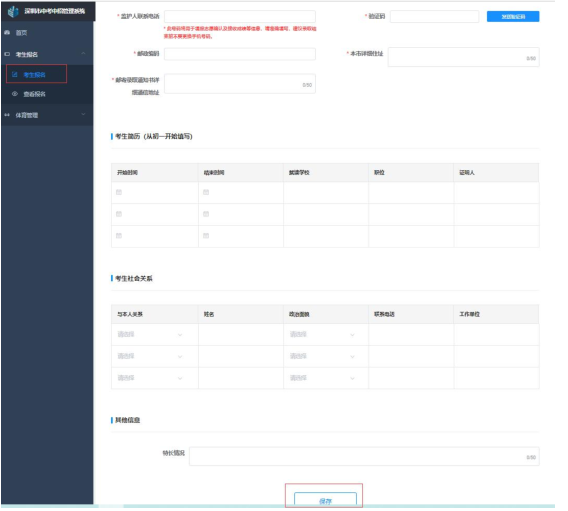This screenshot has width=568, height=511.
Task: Open first 政治面貌 dropdown
Action: [322, 335]
